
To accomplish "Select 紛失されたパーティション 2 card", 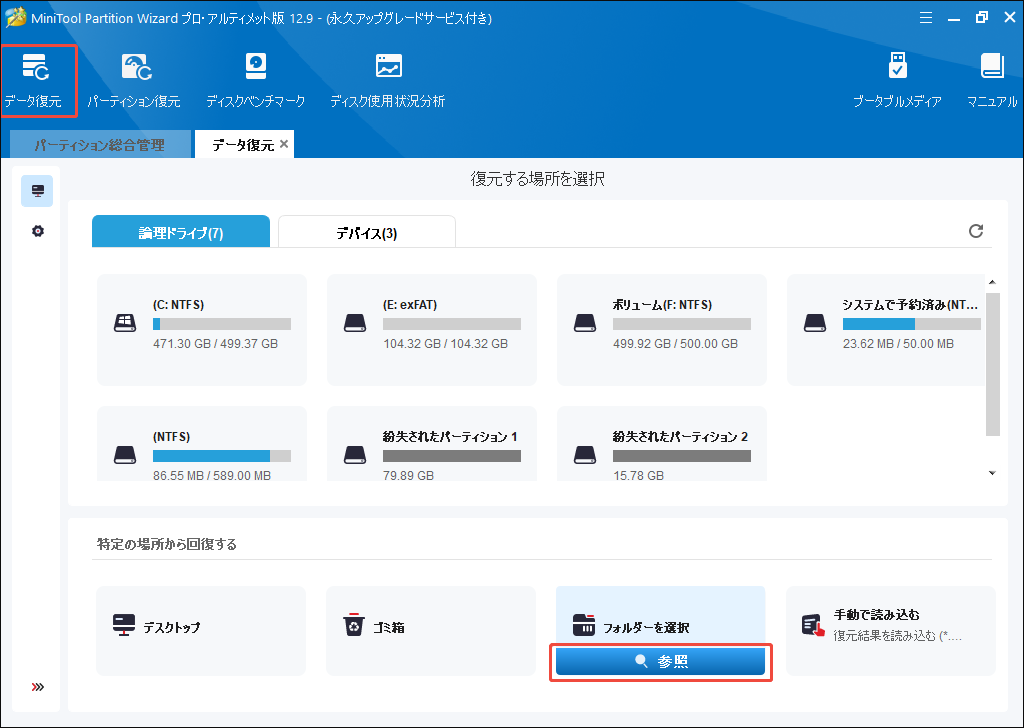I will (x=662, y=444).
